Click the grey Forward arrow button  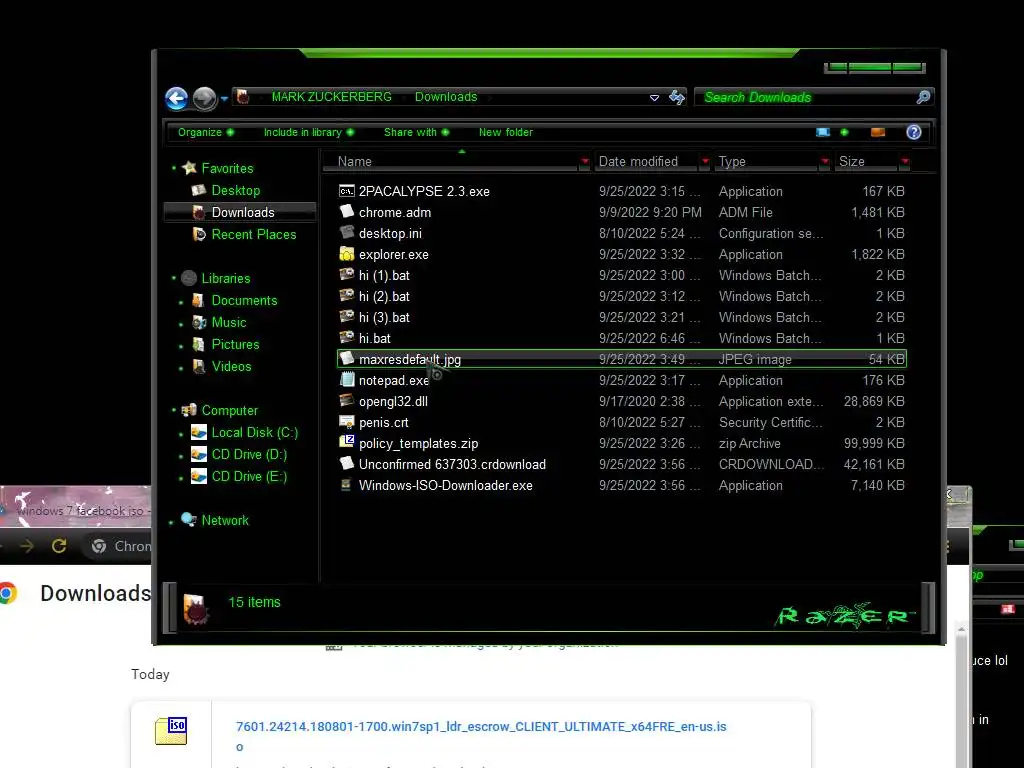pyautogui.click(x=204, y=99)
